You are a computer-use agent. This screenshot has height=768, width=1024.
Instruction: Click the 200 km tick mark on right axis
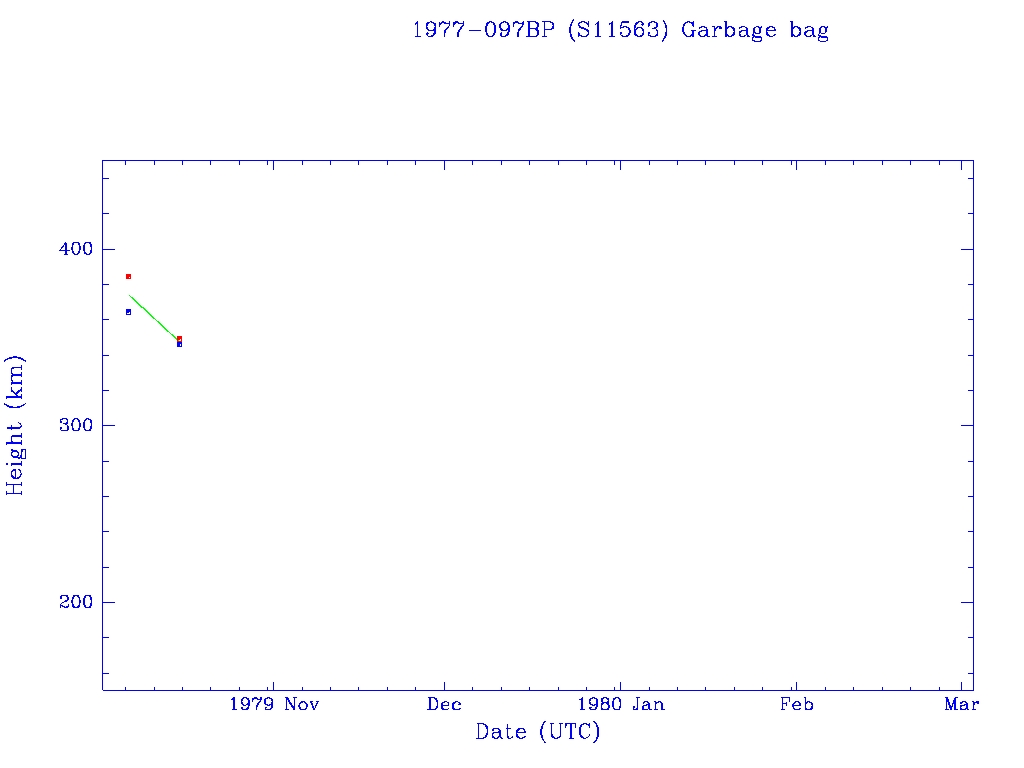[967, 602]
